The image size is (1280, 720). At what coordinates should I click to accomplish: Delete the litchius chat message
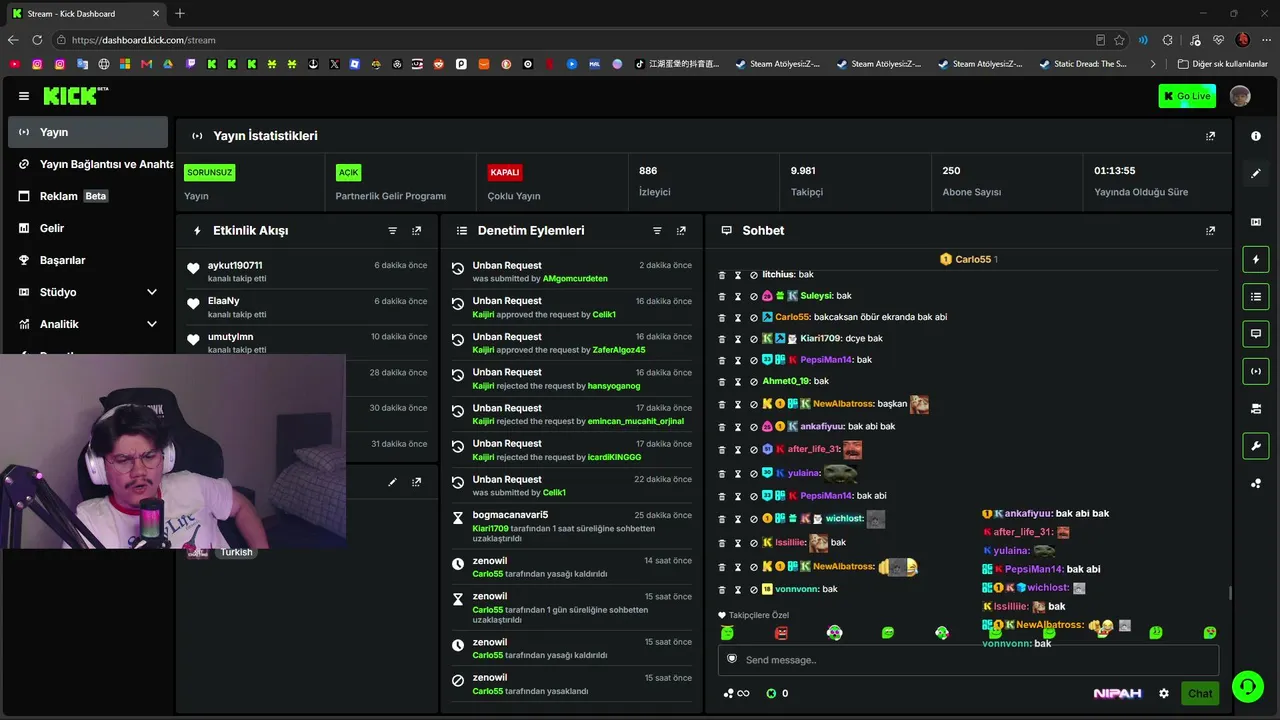(x=722, y=274)
